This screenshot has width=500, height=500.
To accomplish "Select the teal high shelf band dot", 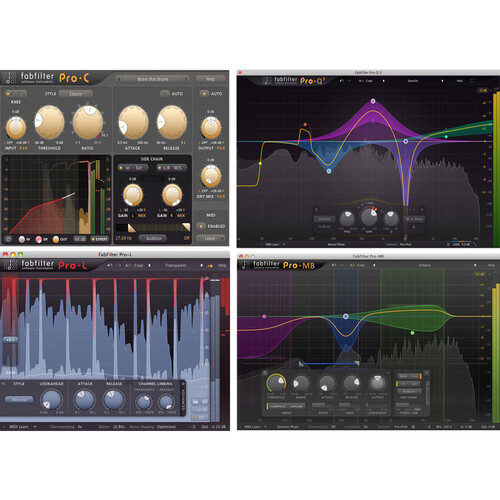I will coord(446,137).
